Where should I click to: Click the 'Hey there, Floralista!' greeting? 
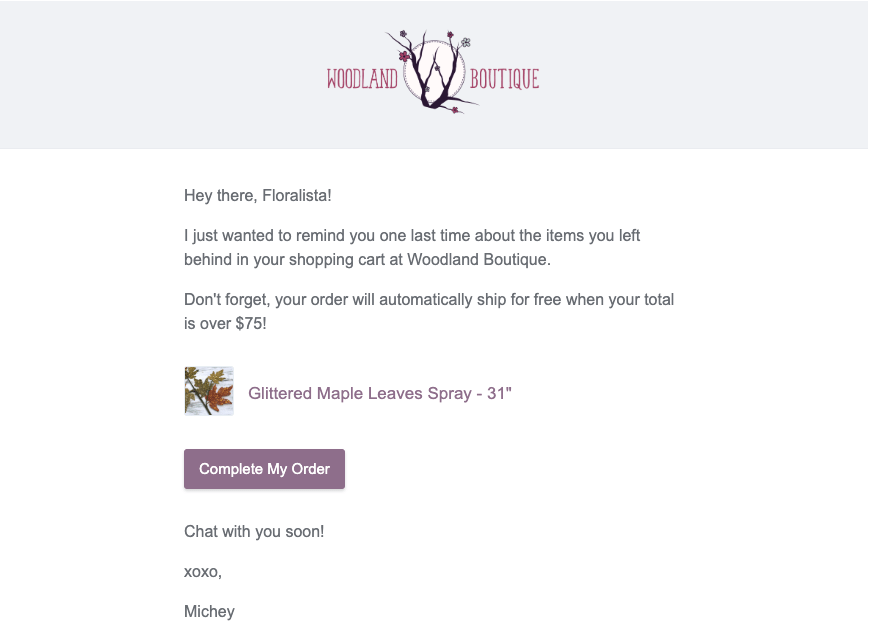(x=257, y=196)
